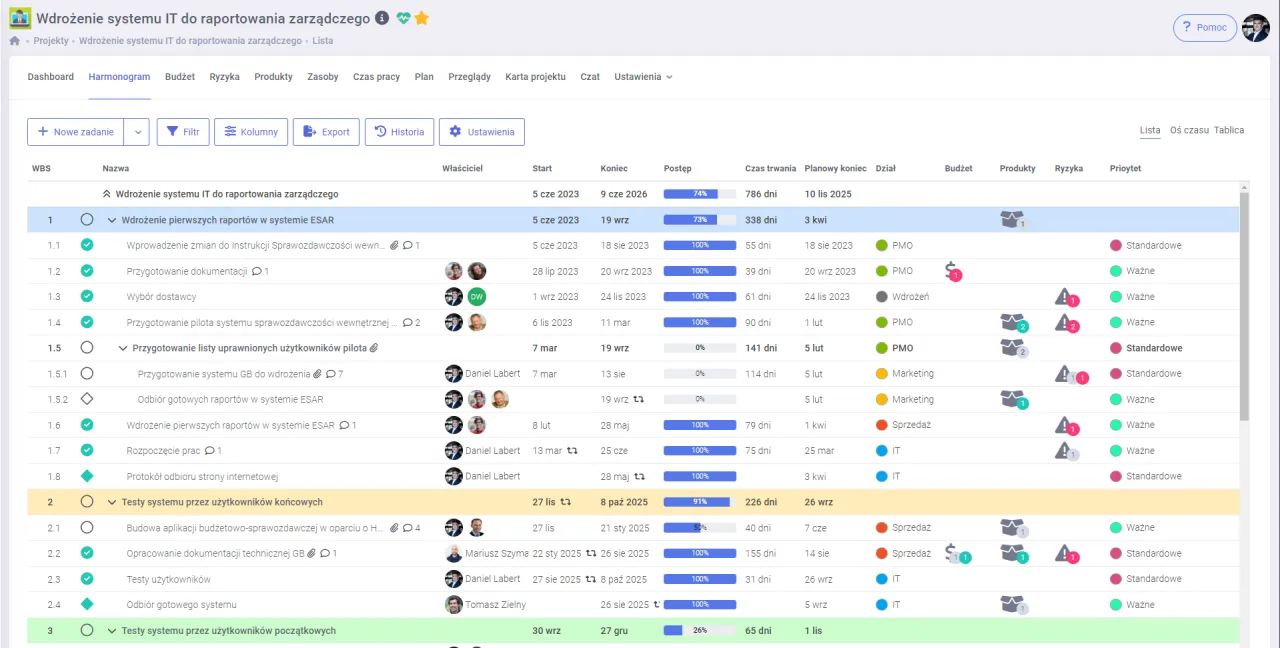This screenshot has width=1280, height=648.
Task: Click the favorite star icon beside project title
Action: tap(422, 18)
